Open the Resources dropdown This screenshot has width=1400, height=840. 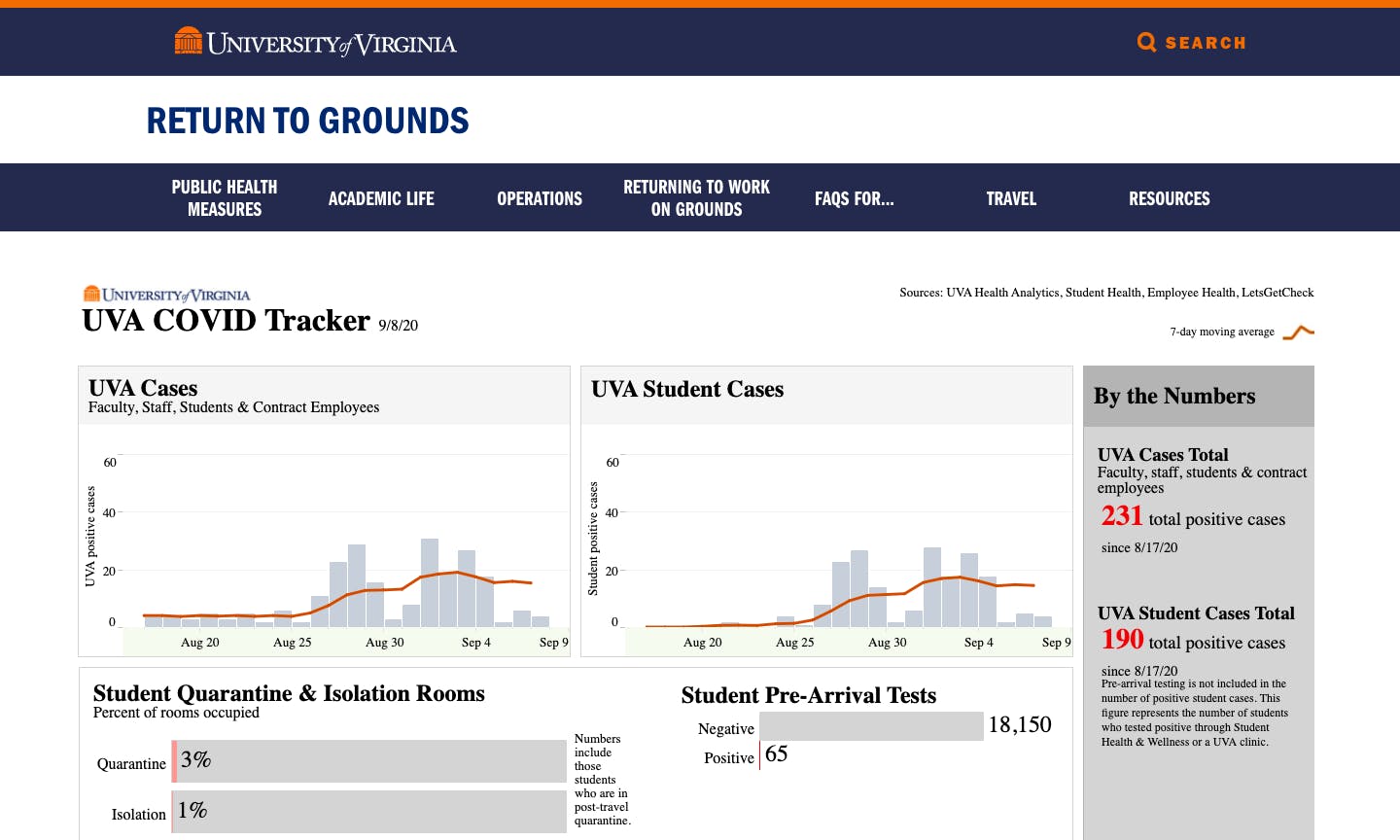[x=1170, y=198]
